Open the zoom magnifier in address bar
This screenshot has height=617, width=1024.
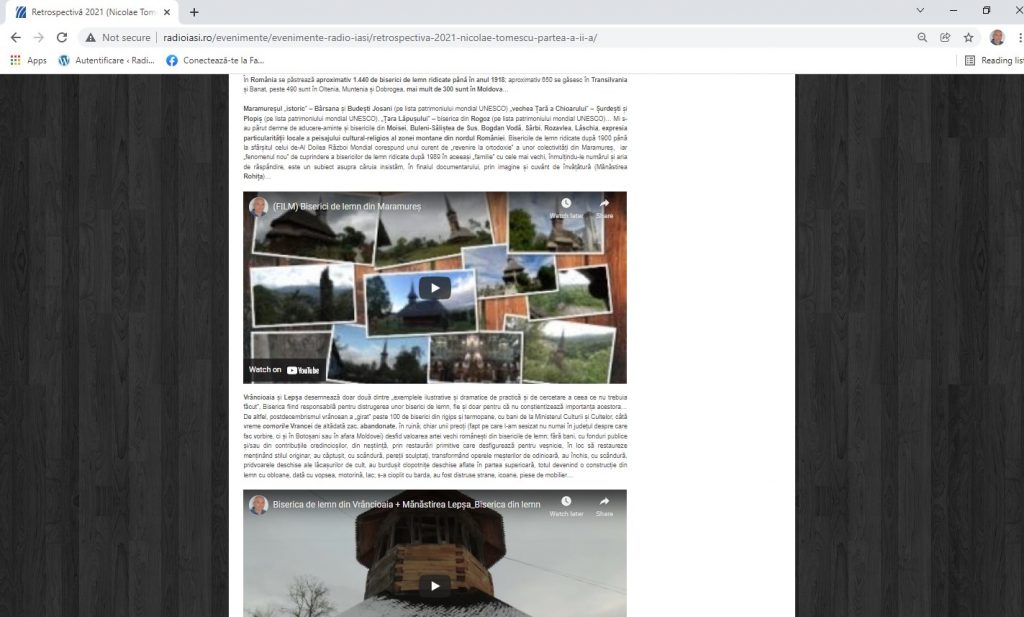point(922,37)
